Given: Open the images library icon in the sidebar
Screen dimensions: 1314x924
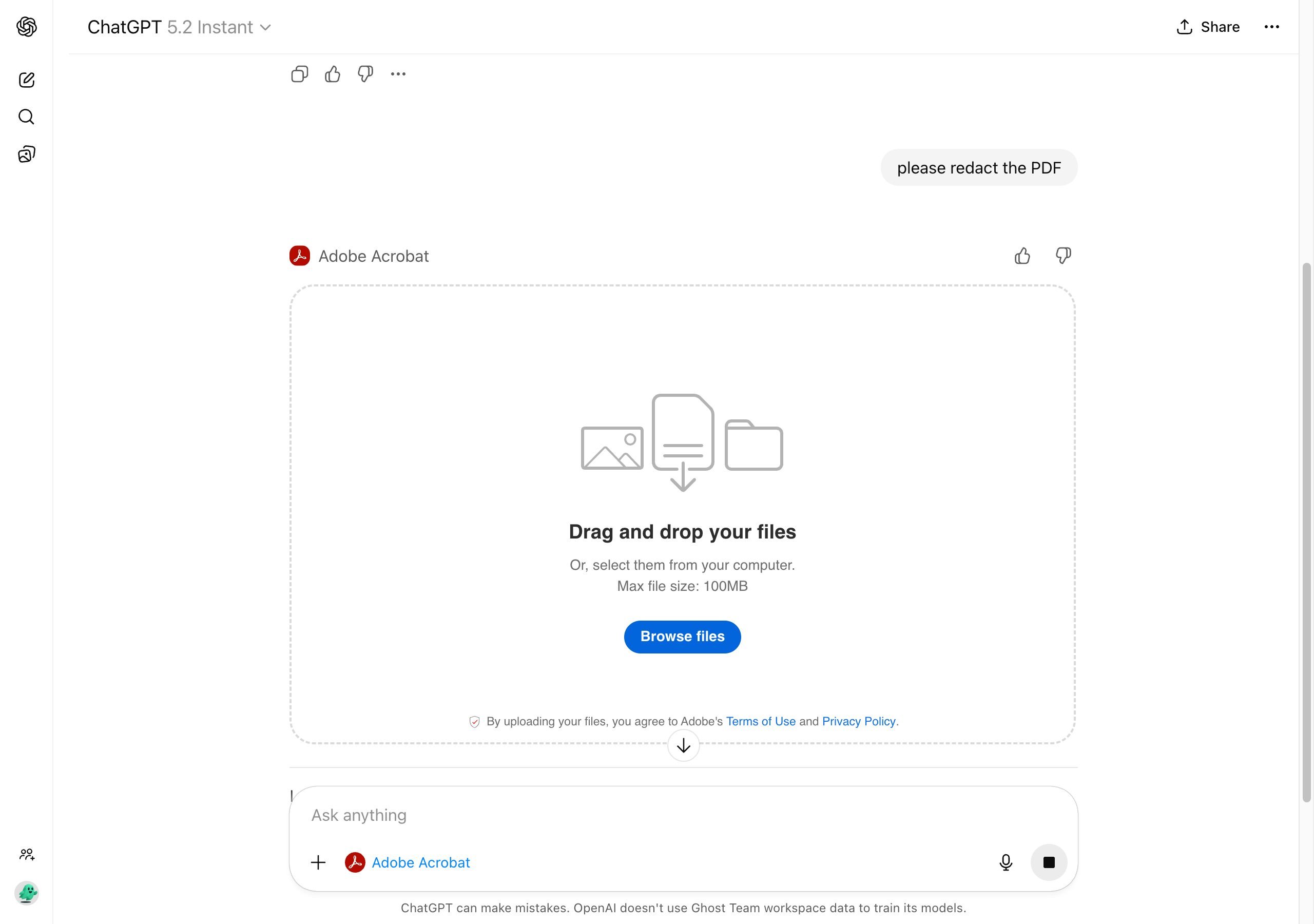Looking at the screenshot, I should click(x=26, y=154).
